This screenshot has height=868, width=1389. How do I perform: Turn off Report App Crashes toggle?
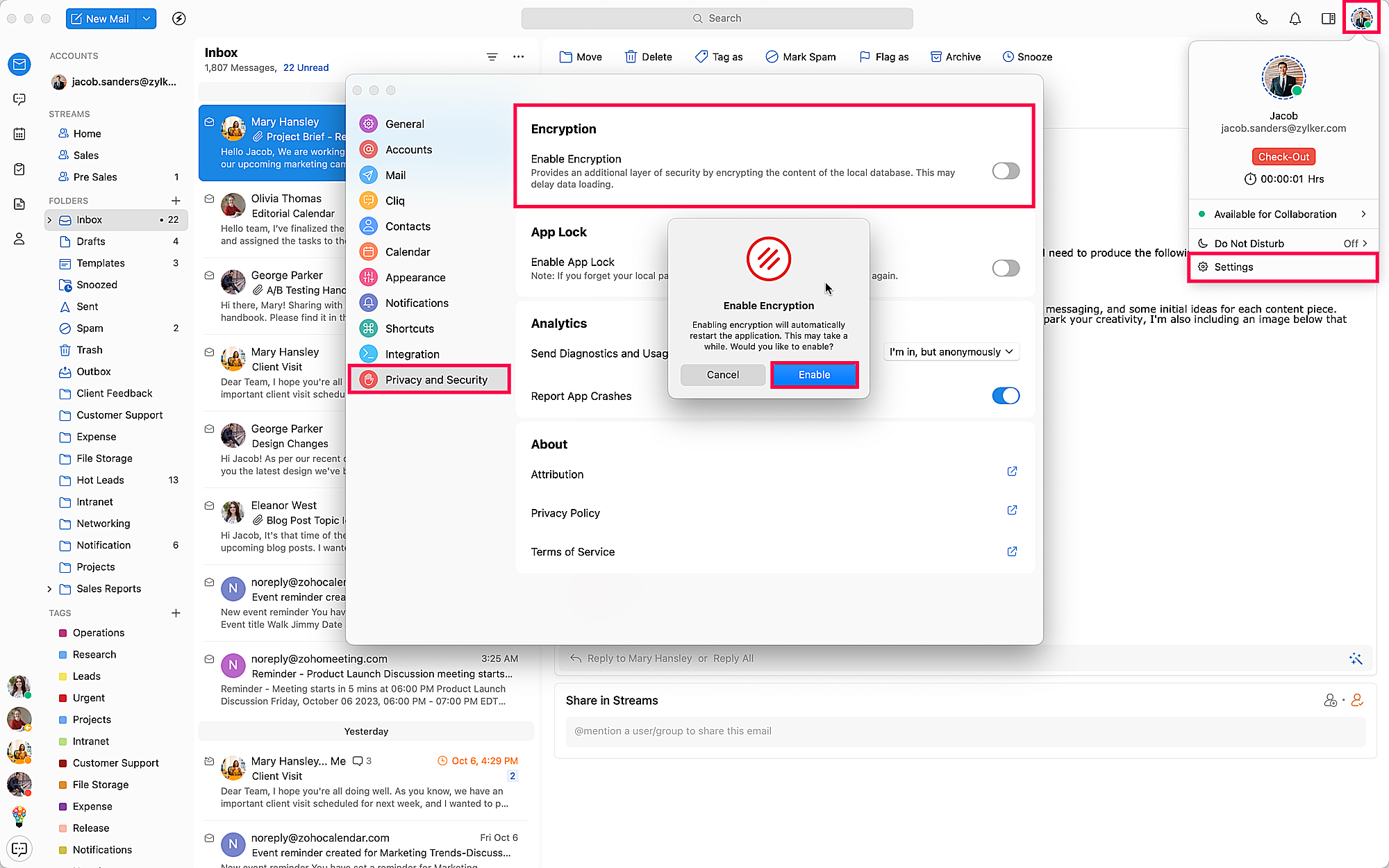[1006, 396]
